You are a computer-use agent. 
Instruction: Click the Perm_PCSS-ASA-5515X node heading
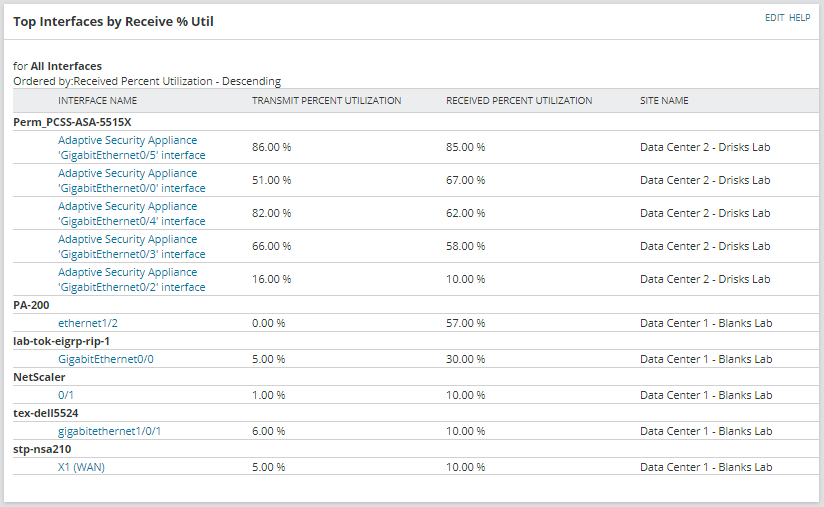pyautogui.click(x=72, y=122)
